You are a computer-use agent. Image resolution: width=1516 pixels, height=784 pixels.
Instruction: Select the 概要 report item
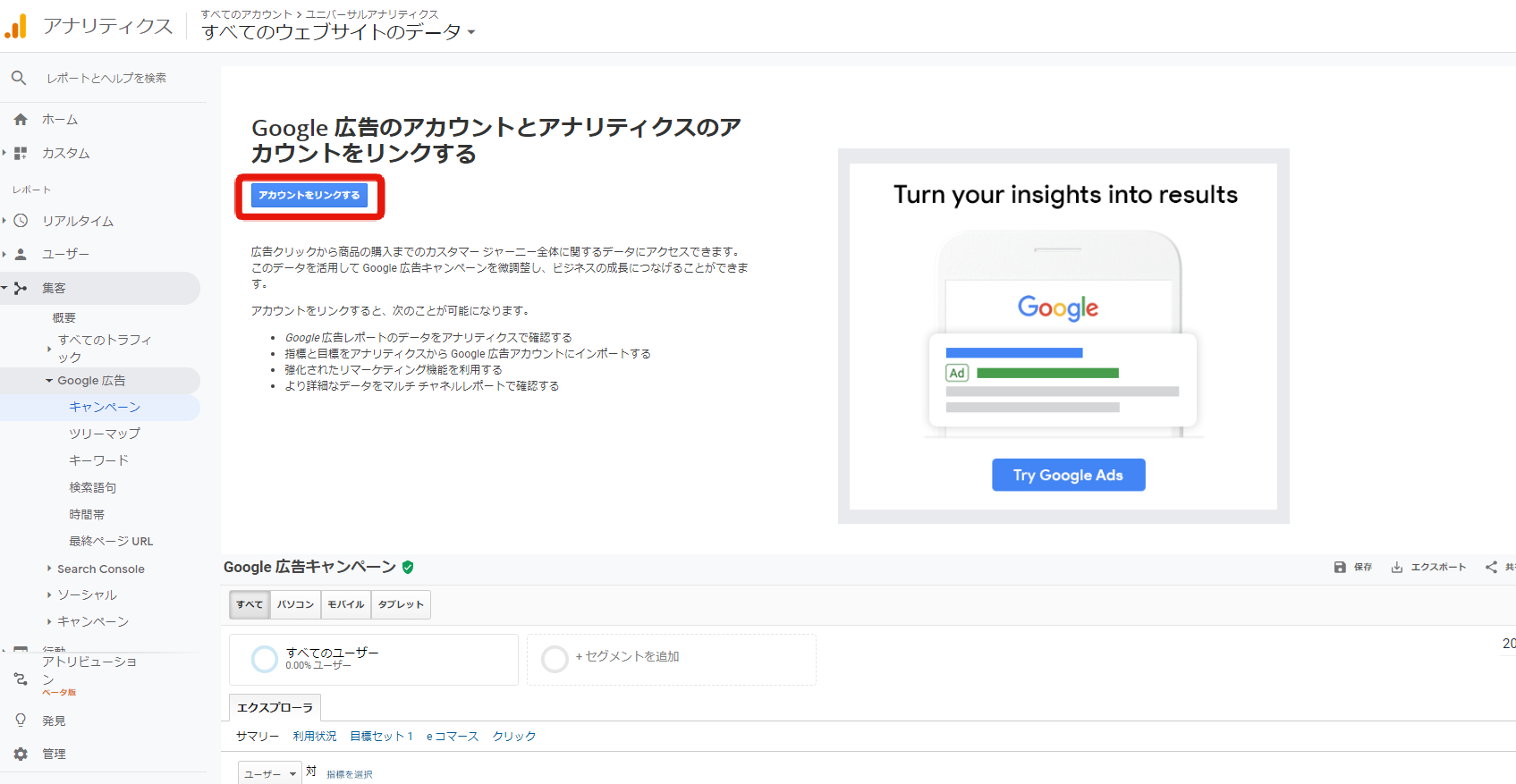64,317
